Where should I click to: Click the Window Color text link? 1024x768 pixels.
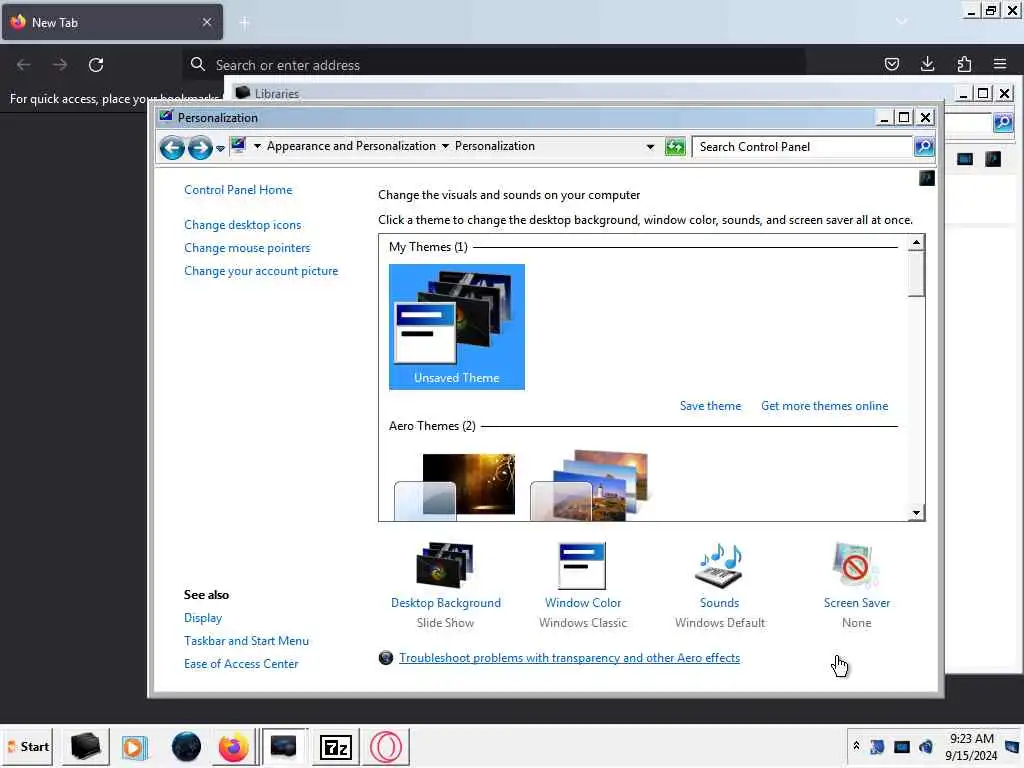583,603
